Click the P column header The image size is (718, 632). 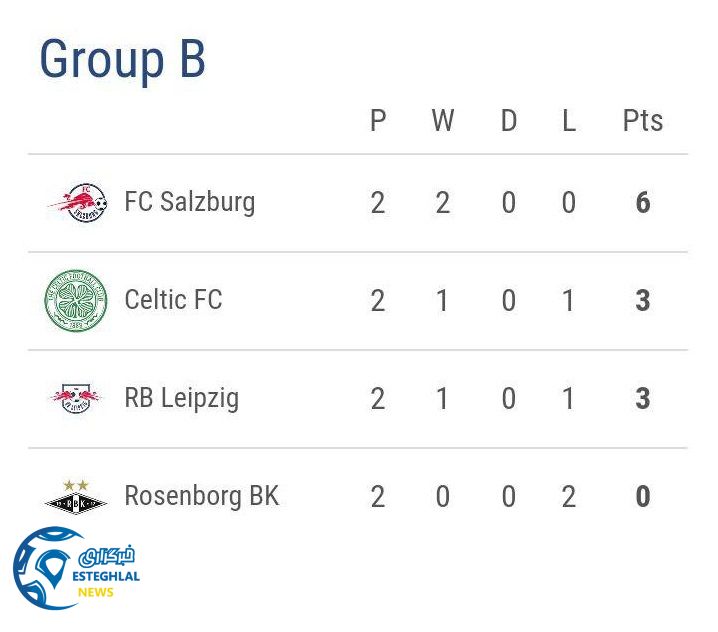[x=378, y=121]
